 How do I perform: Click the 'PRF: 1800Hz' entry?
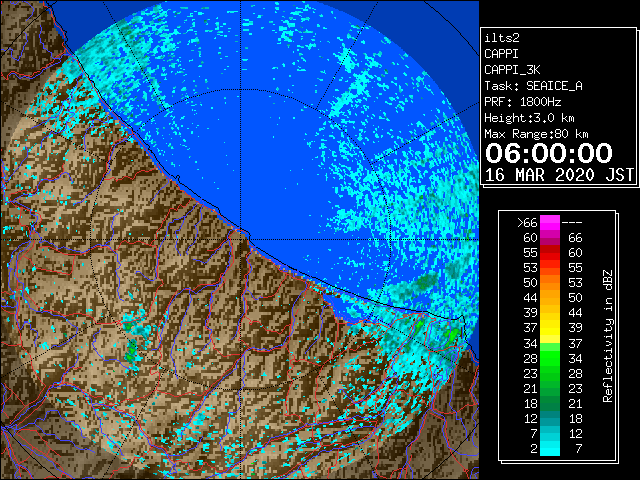point(522,102)
